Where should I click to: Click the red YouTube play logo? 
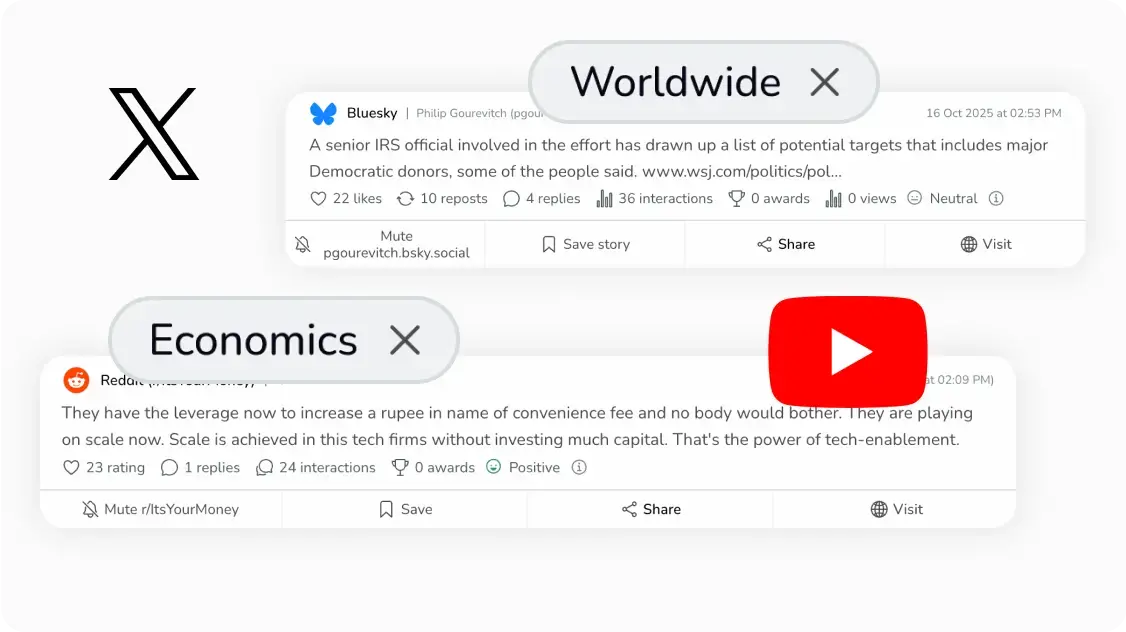coord(847,351)
